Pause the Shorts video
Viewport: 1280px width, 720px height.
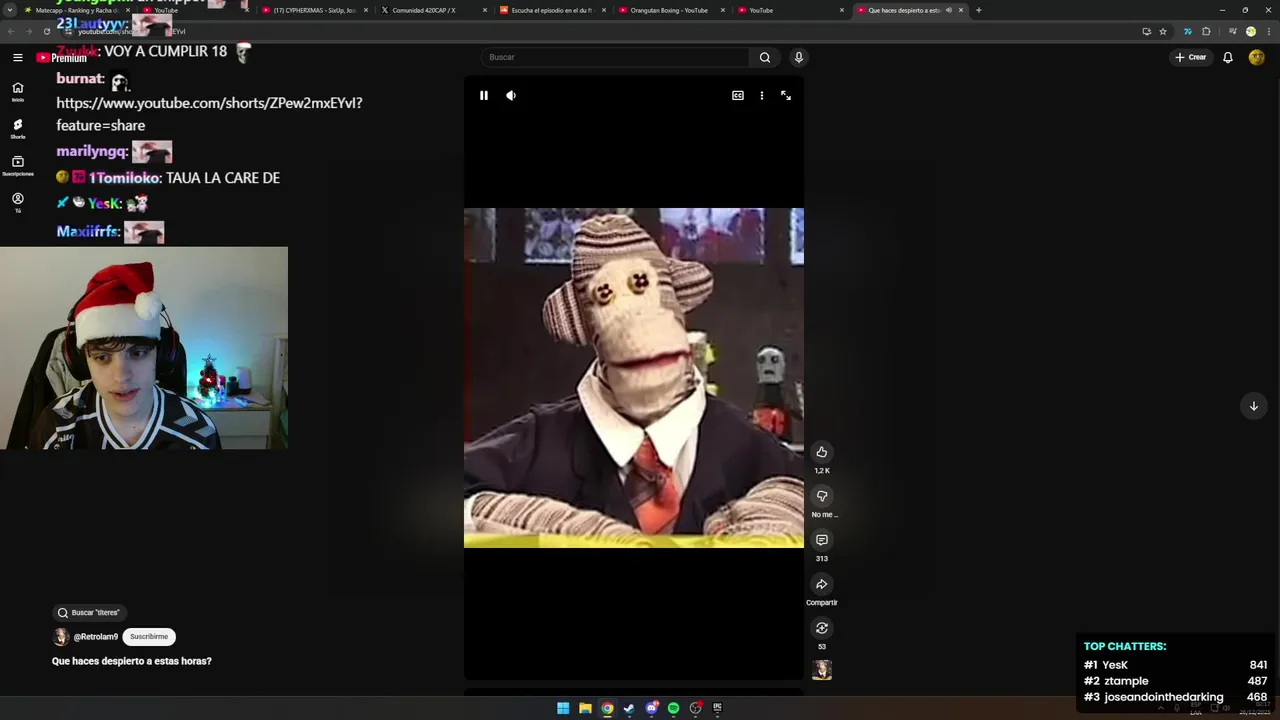pos(484,95)
